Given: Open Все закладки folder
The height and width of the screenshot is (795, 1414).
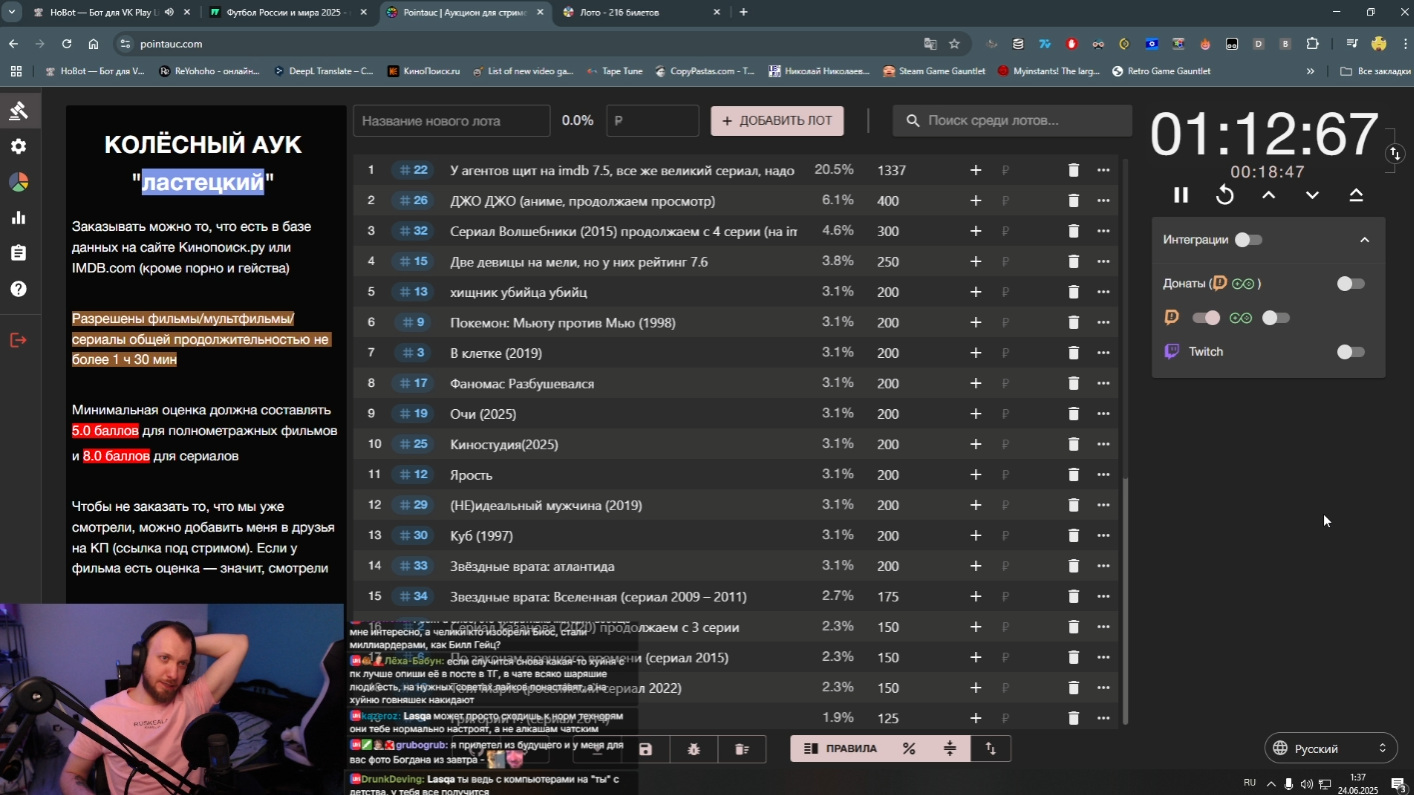Looking at the screenshot, I should click(x=1376, y=71).
